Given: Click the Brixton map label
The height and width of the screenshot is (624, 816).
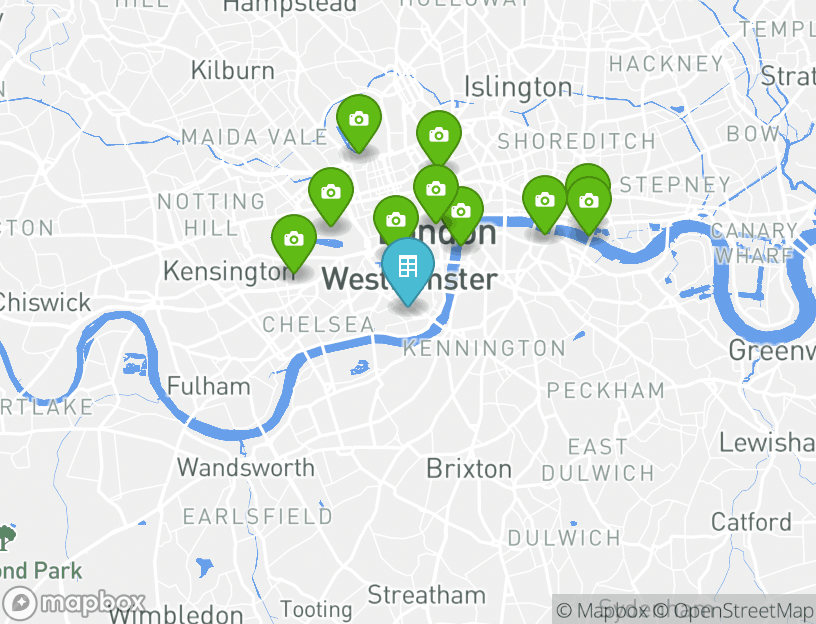Looking at the screenshot, I should (469, 469).
